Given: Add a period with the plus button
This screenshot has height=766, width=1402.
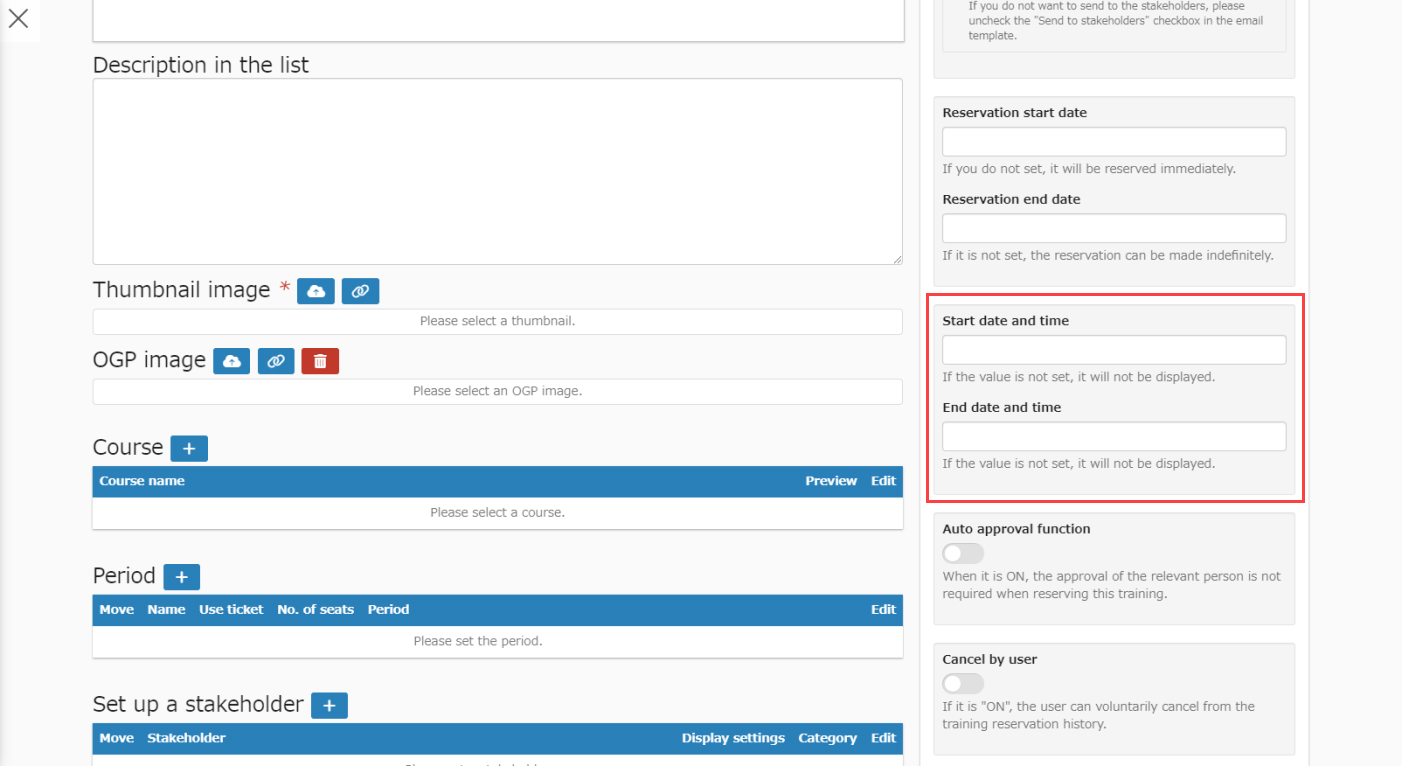Looking at the screenshot, I should [182, 577].
